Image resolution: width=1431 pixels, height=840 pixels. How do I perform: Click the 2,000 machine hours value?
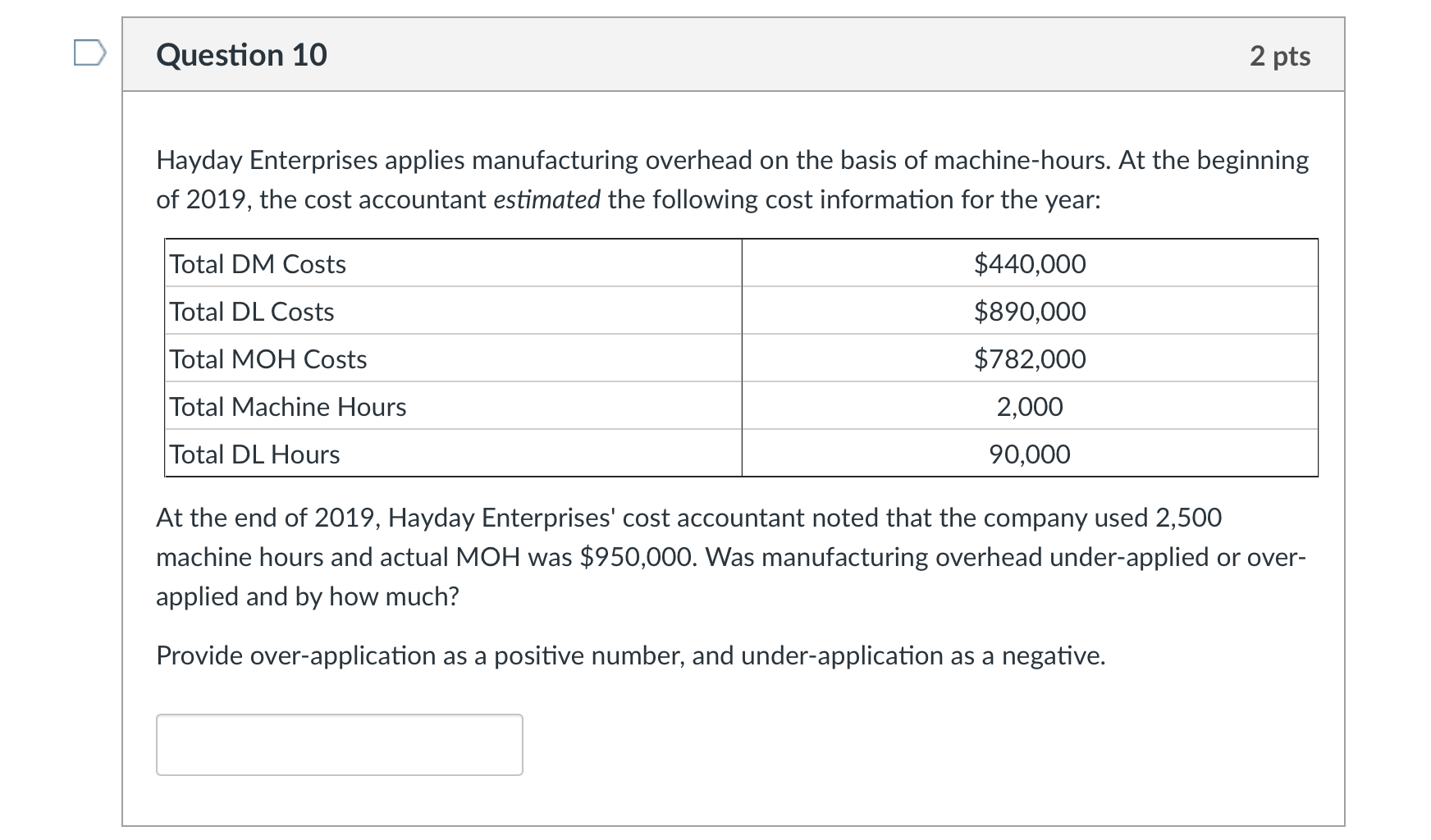coord(1031,406)
